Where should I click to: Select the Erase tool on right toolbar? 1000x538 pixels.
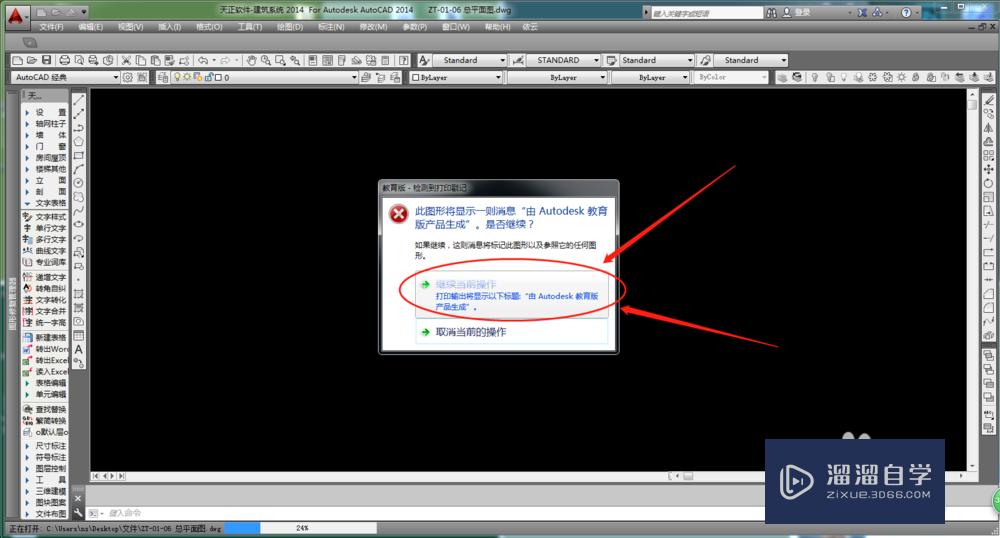pyautogui.click(x=989, y=100)
